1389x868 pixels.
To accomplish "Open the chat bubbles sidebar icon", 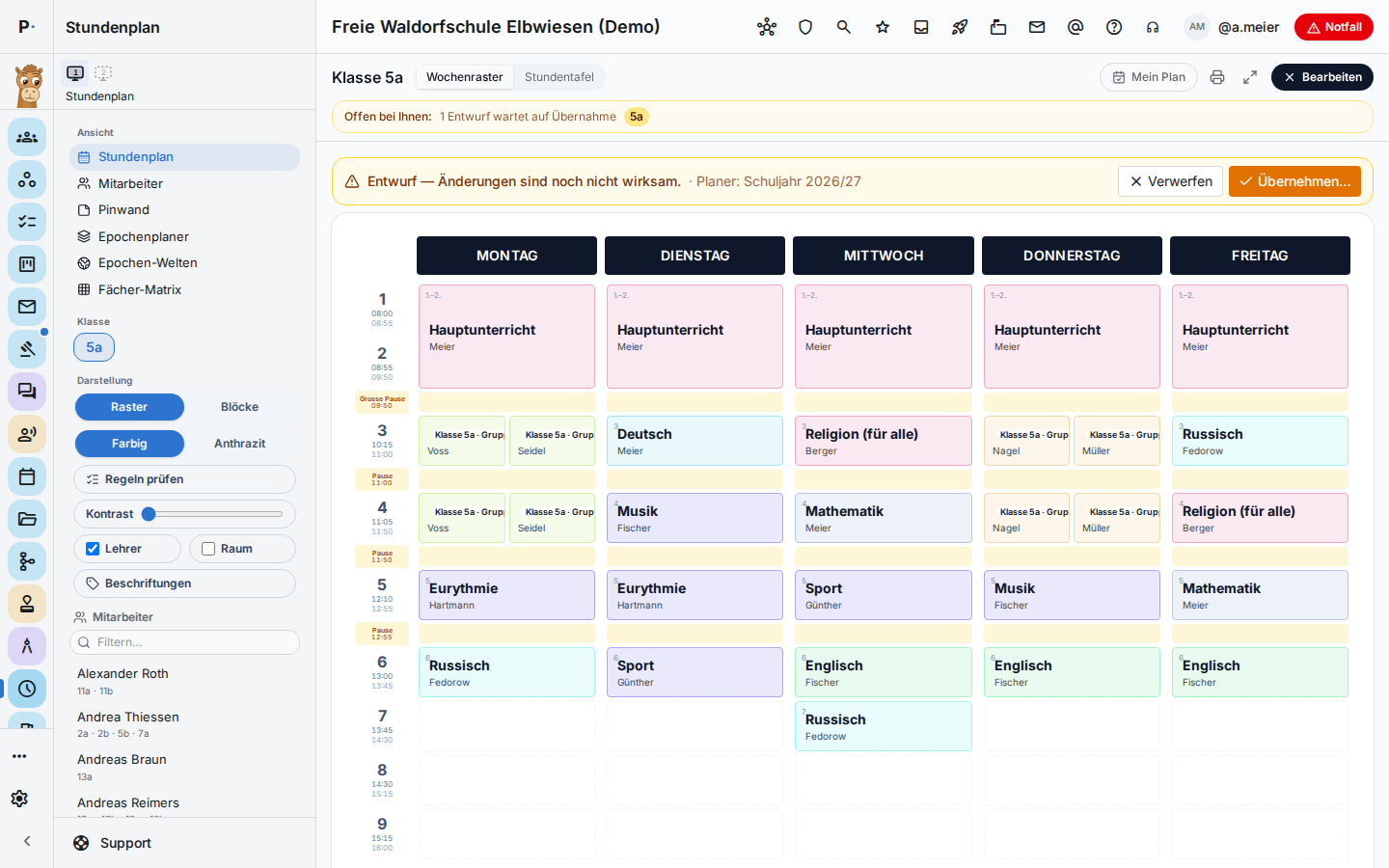I will click(27, 392).
